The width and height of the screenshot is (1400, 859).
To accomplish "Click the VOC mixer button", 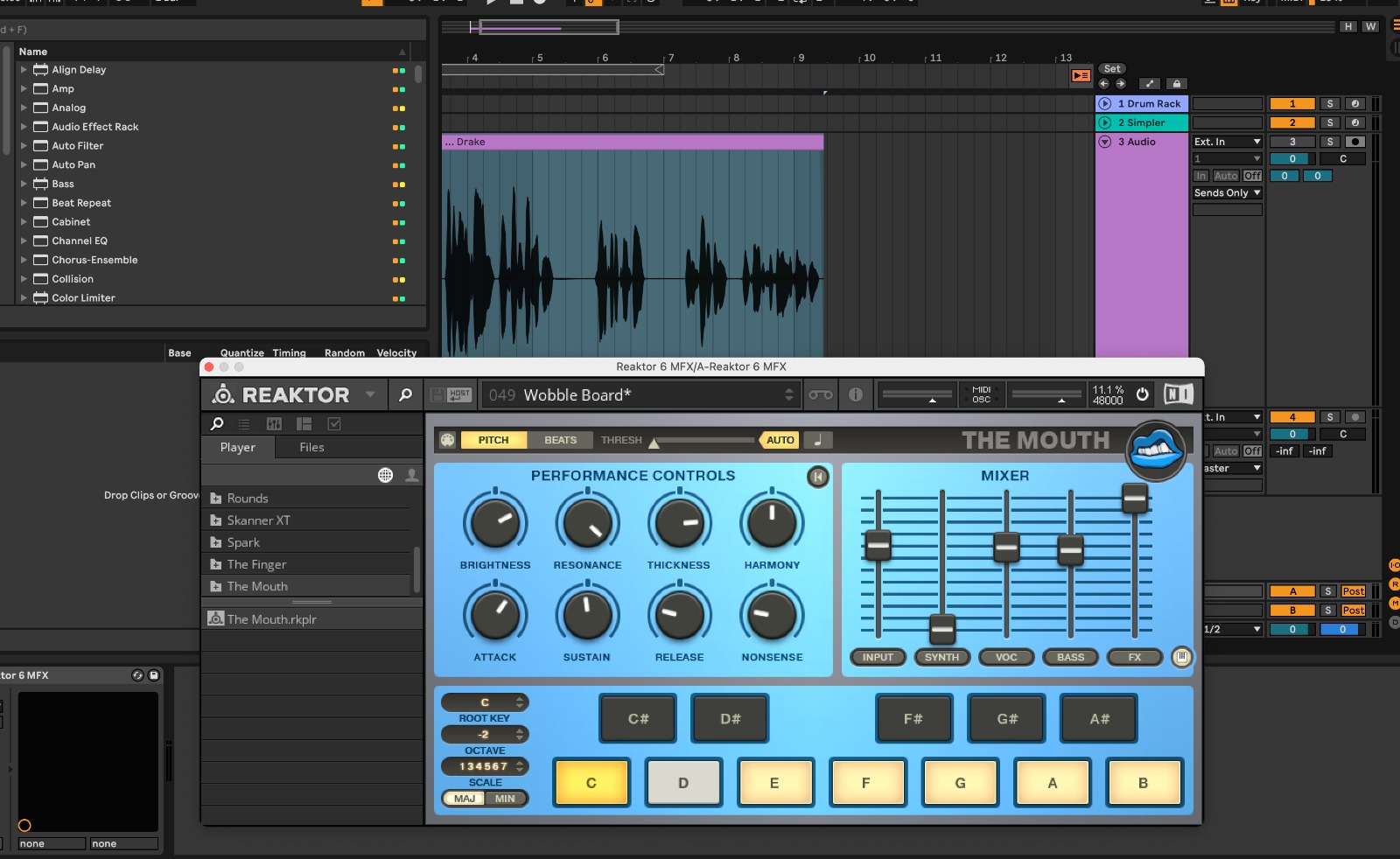I will pos(1006,657).
